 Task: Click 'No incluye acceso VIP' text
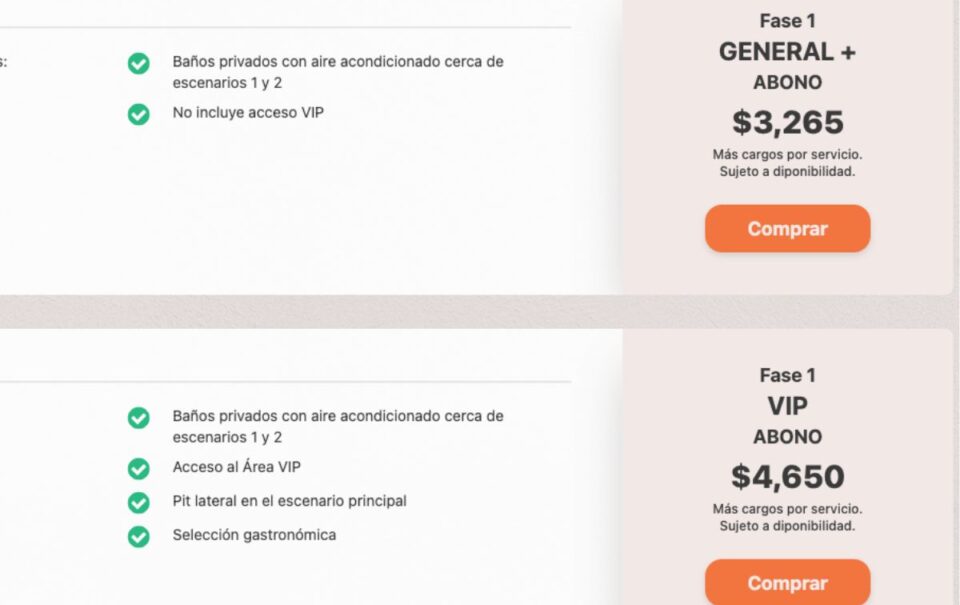tap(248, 113)
